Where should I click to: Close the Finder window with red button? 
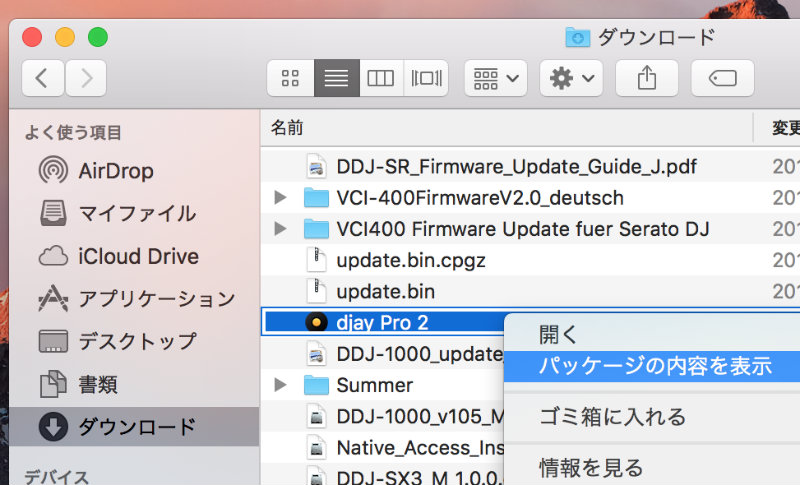pyautogui.click(x=32, y=37)
